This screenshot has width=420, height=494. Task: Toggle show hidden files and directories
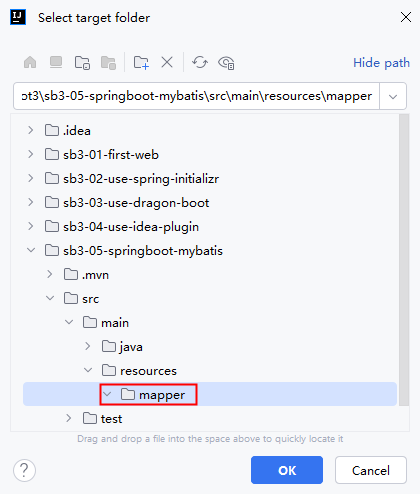coord(226,63)
